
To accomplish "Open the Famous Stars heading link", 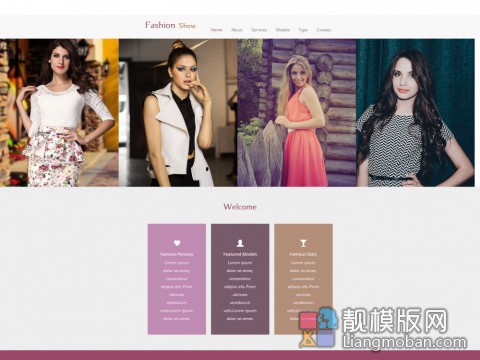I will click(303, 254).
